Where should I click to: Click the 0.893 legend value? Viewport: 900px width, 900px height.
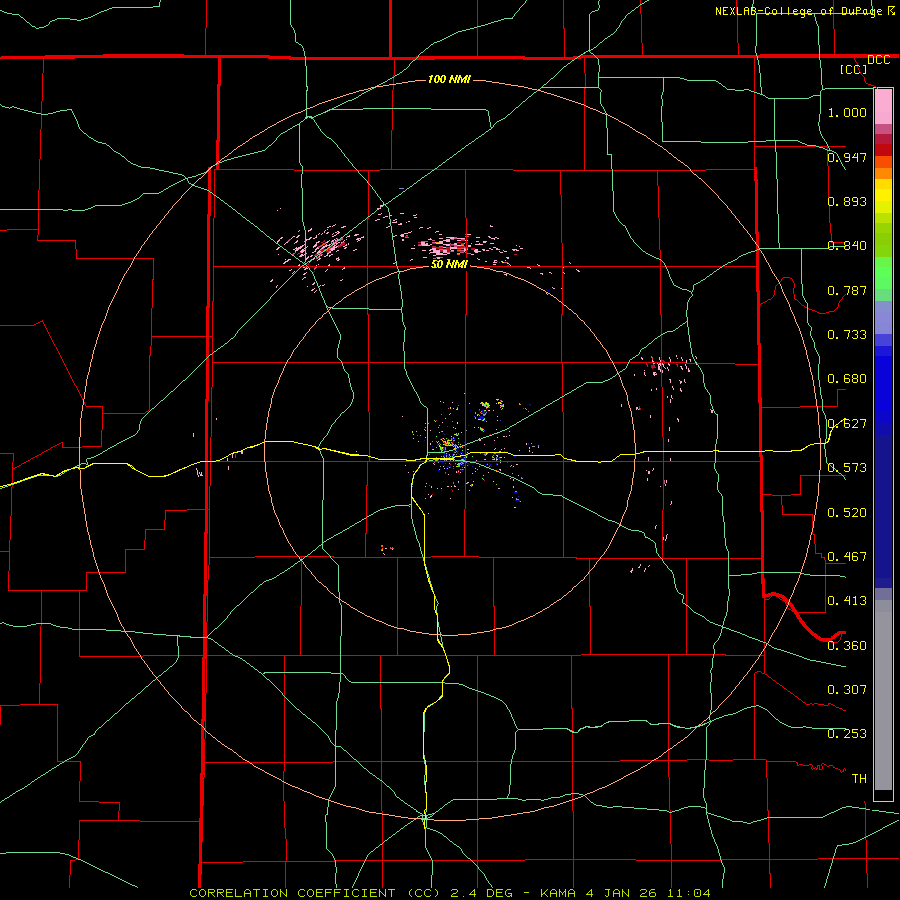[x=847, y=201]
